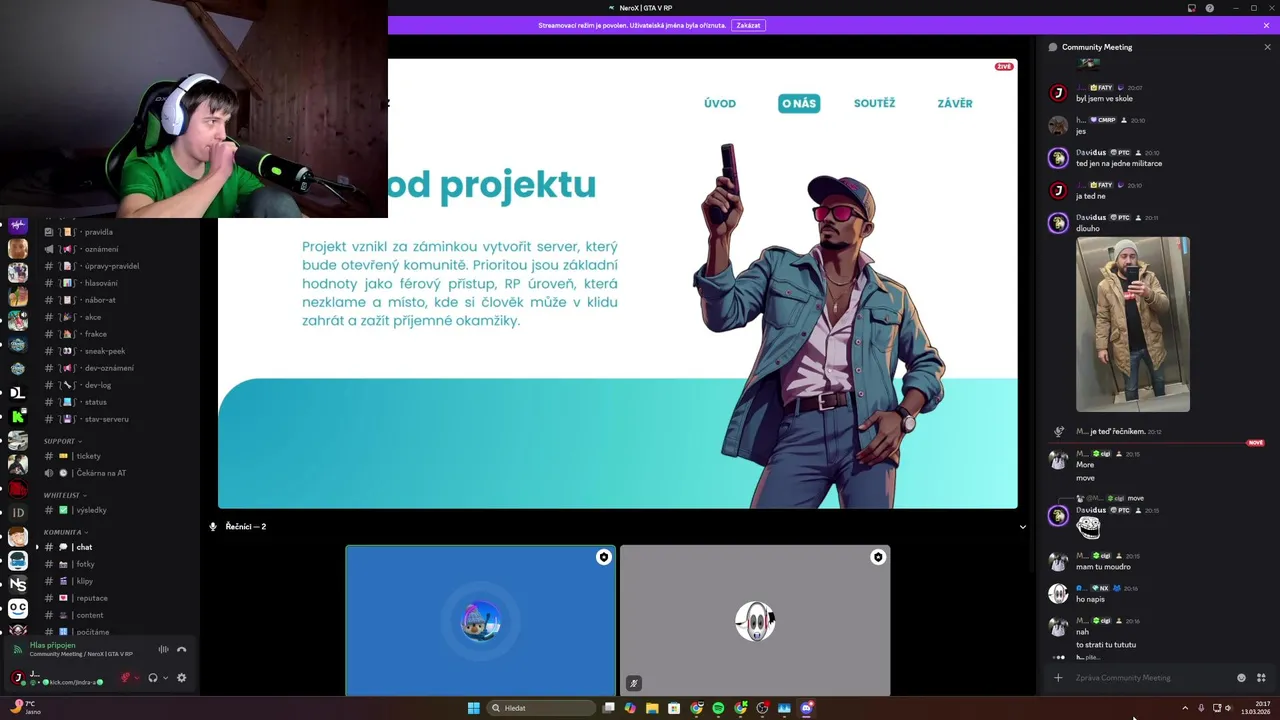
Task: Open File Explorer from the taskbar
Action: [x=652, y=708]
